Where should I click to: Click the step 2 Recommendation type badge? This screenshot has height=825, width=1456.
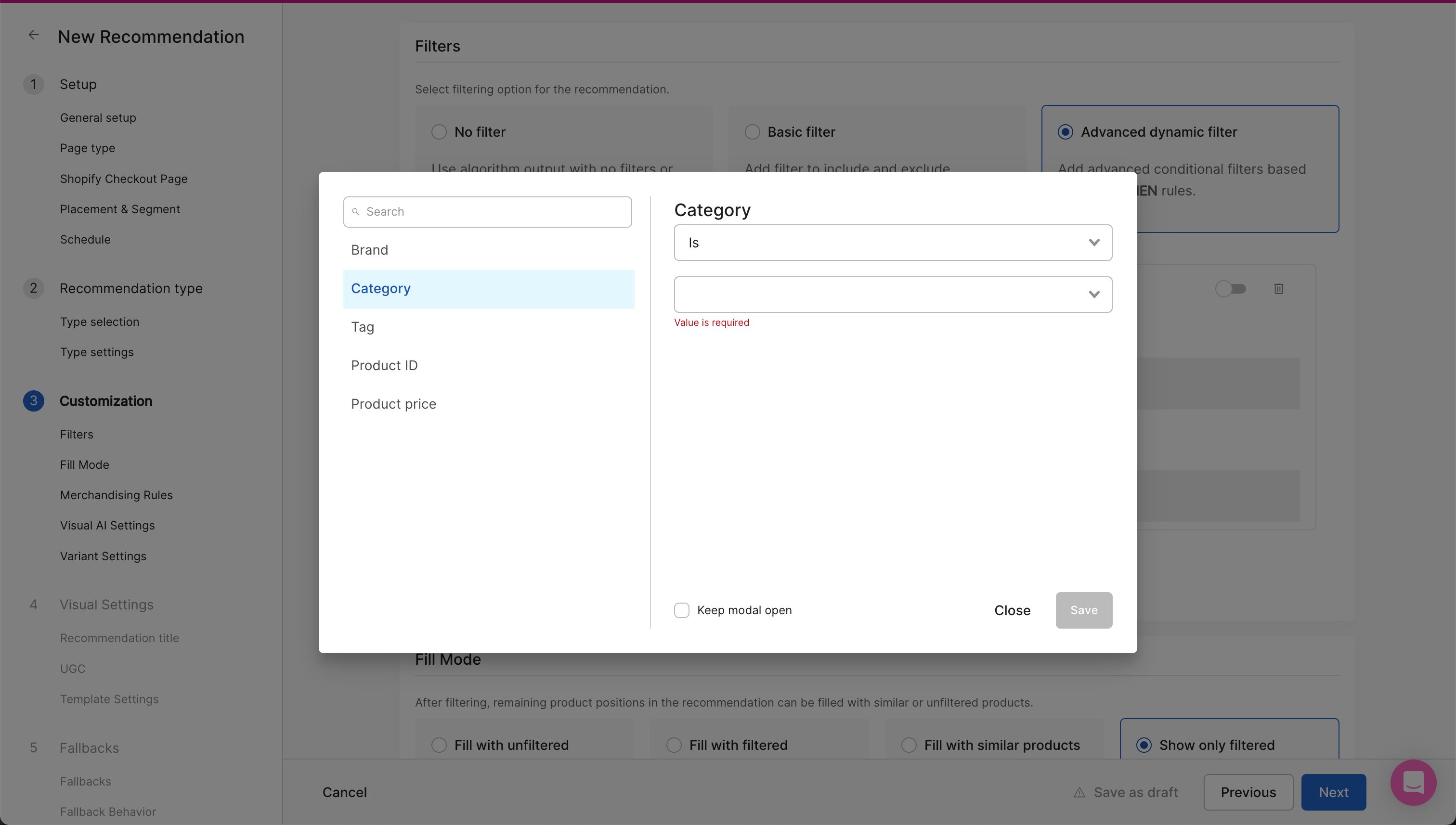33,288
